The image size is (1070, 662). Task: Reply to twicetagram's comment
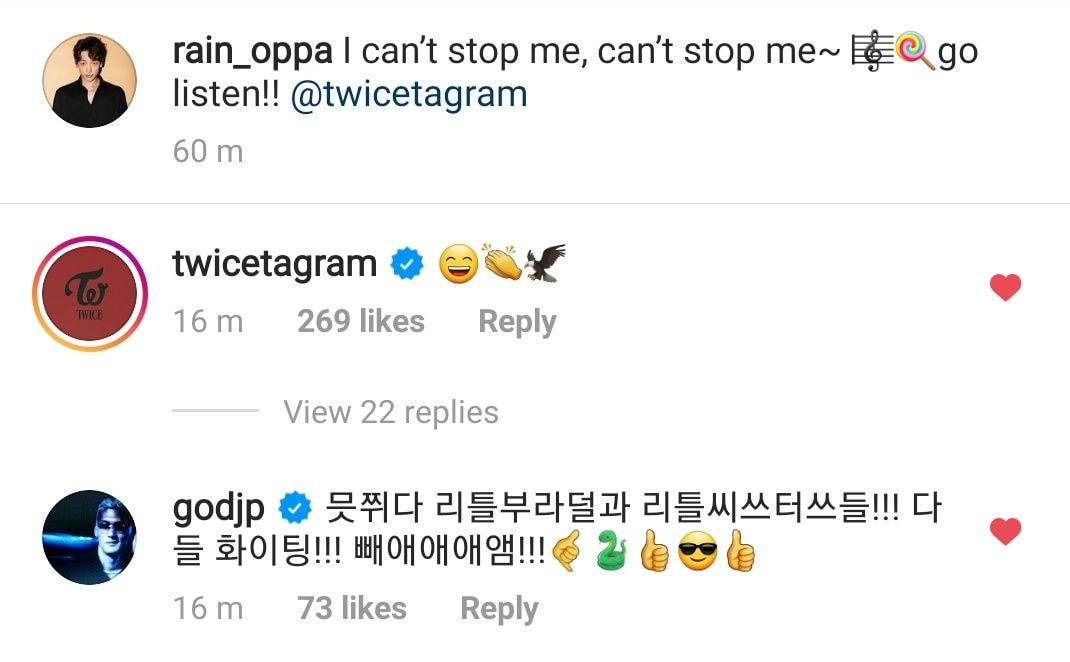pos(517,321)
